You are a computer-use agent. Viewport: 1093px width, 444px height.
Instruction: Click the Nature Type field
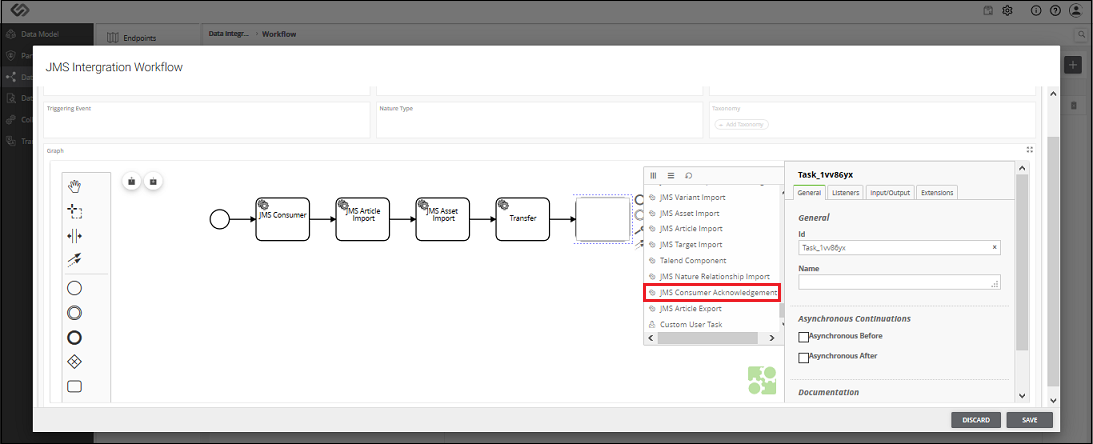pyautogui.click(x=540, y=121)
